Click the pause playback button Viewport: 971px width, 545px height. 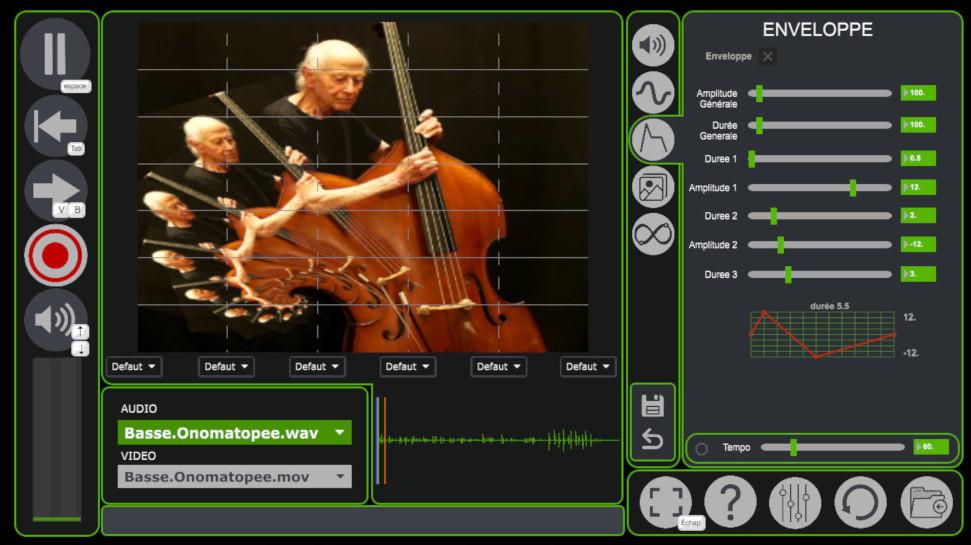[55, 54]
